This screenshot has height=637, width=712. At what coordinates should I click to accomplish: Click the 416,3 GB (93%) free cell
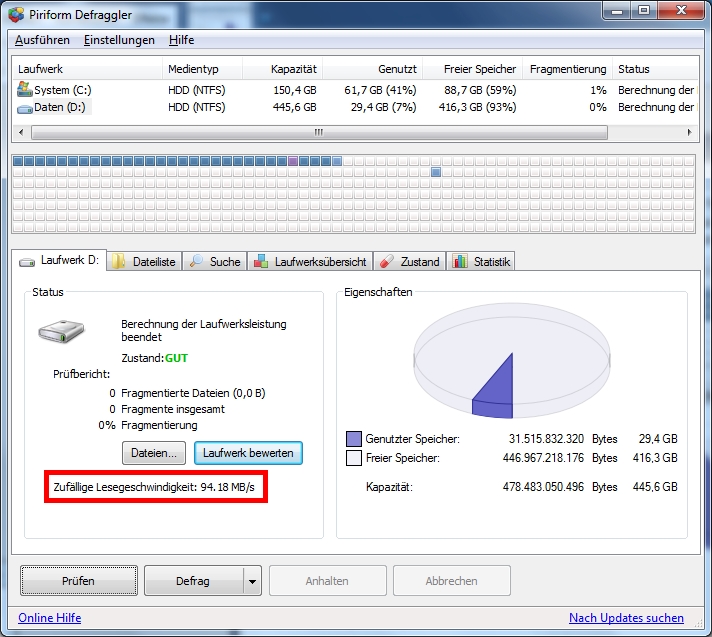point(478,107)
